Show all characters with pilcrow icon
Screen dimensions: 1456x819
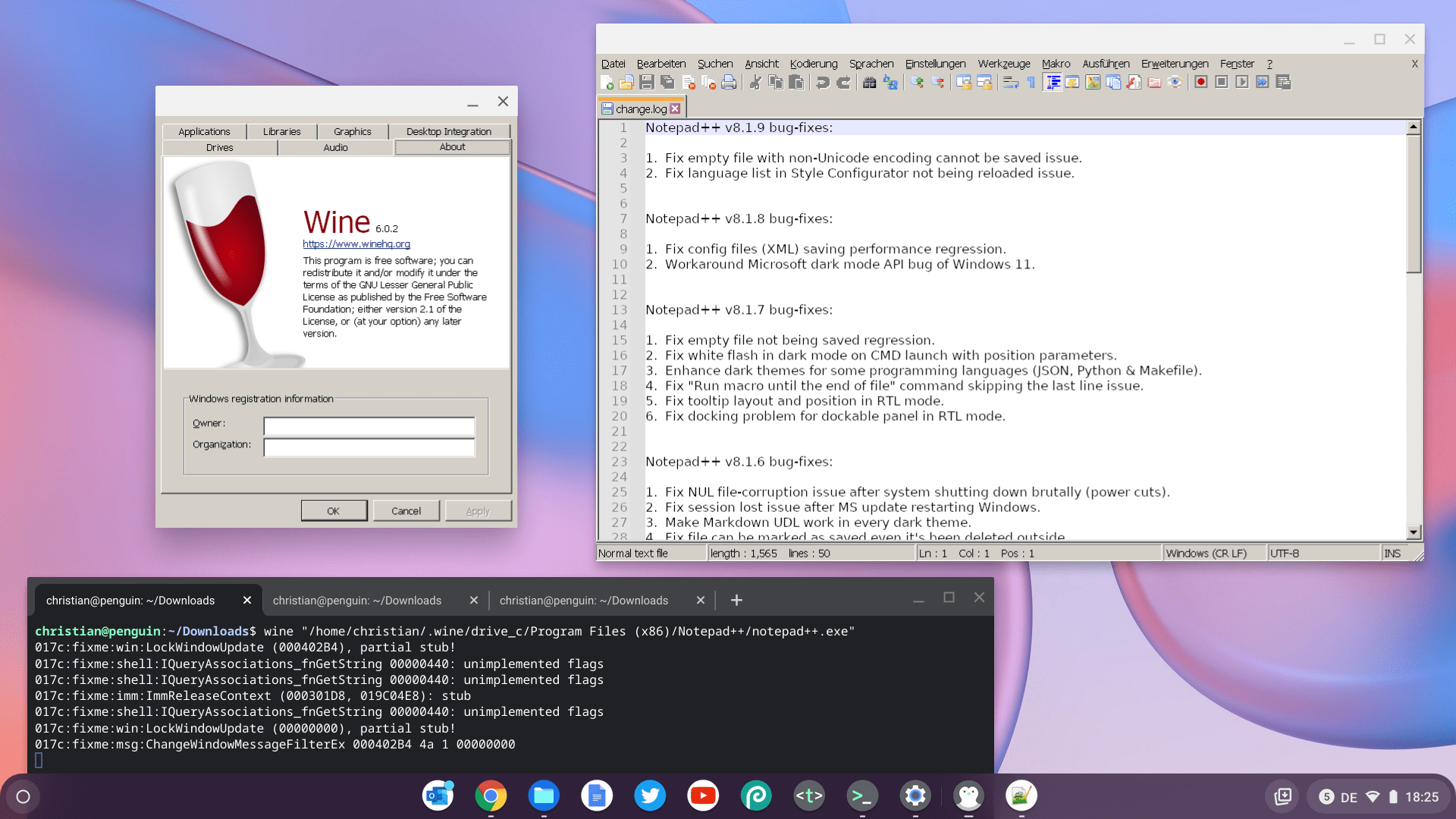coord(1031,83)
